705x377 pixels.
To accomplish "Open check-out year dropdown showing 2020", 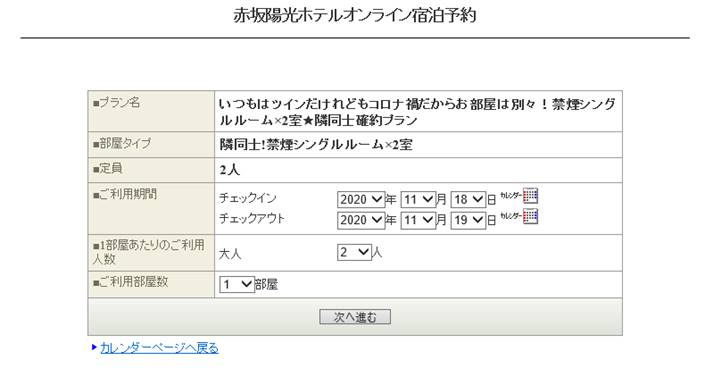I will tap(361, 220).
